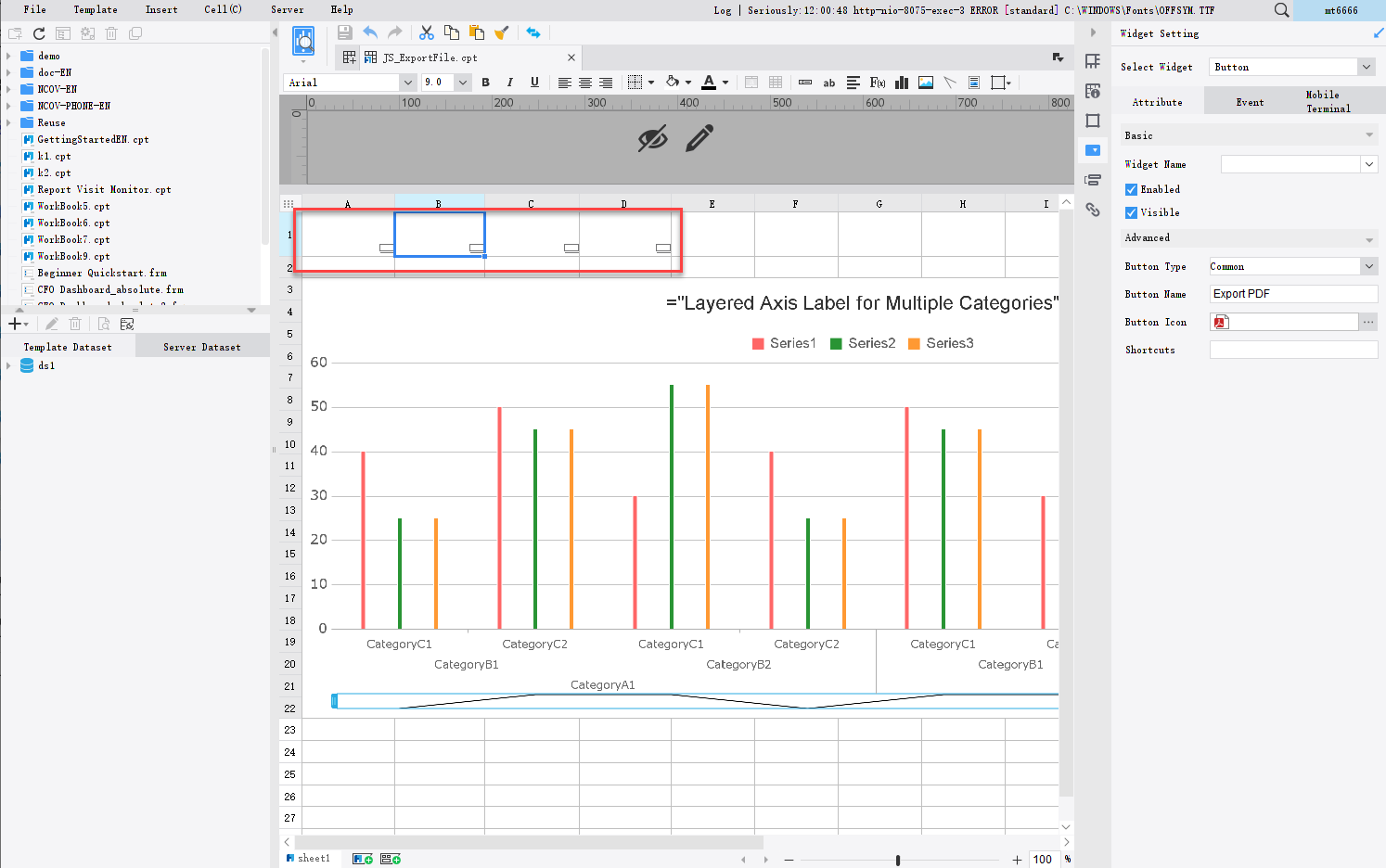Switch to the Event tab
The image size is (1386, 868).
[x=1250, y=102]
